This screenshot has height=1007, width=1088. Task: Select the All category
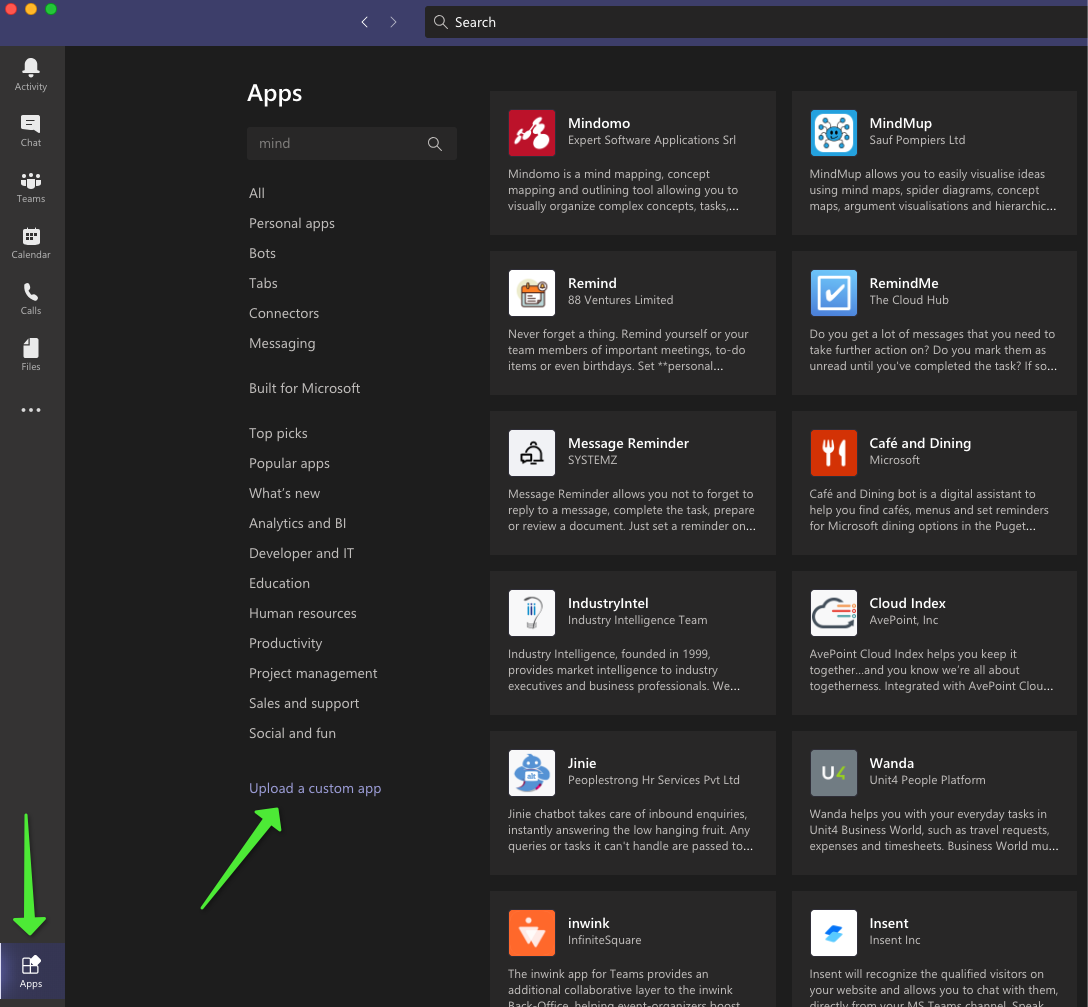[x=257, y=193]
